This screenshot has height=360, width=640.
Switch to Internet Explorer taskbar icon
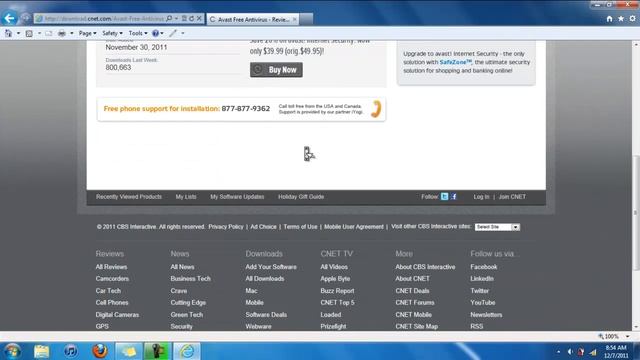point(187,351)
